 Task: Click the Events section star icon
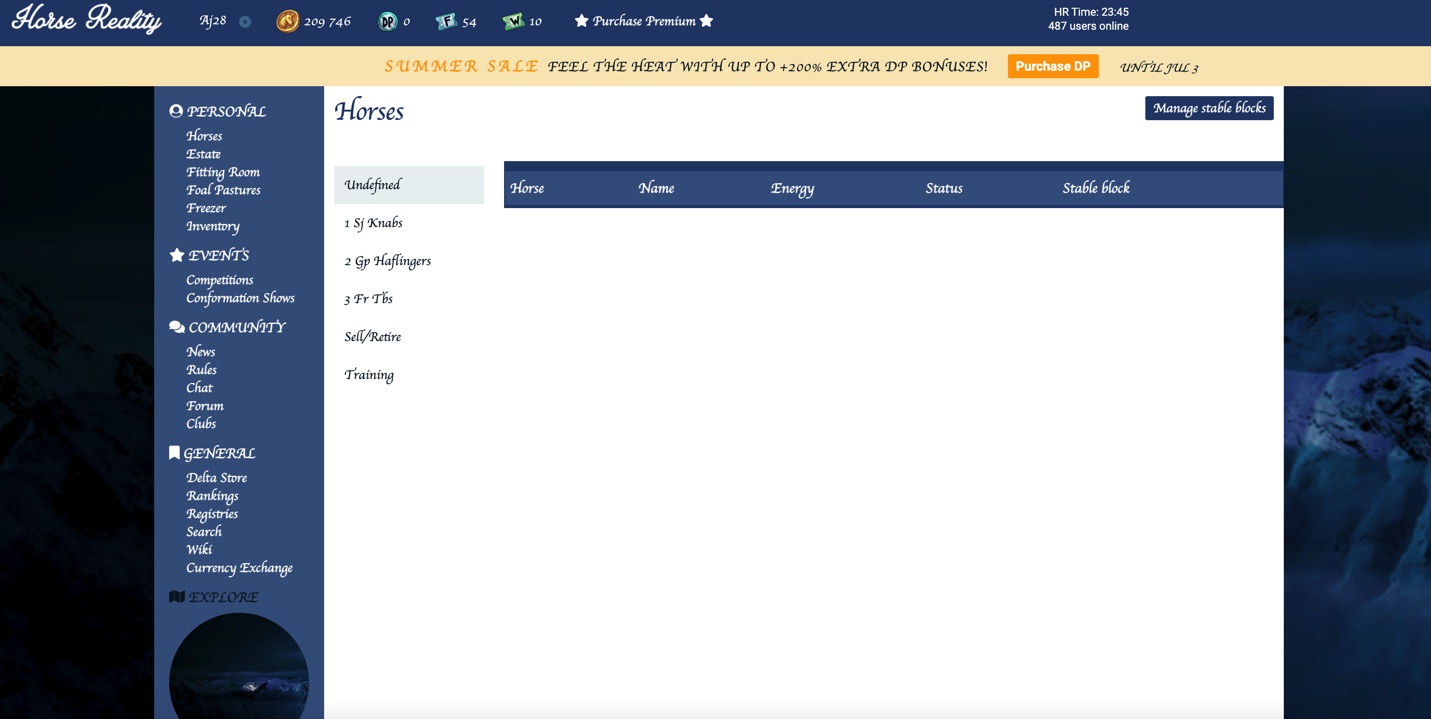[177, 255]
